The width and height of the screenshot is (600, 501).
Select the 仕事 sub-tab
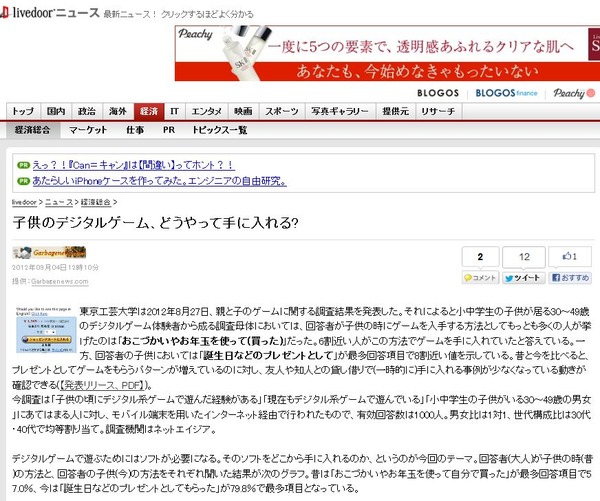click(x=135, y=130)
